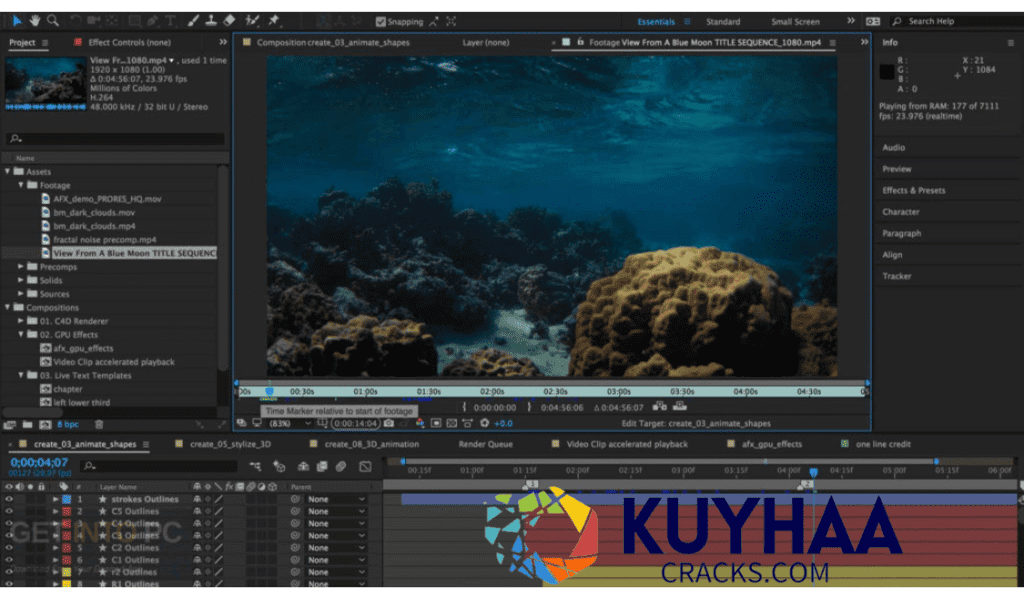Image resolution: width=1024 pixels, height=599 pixels.
Task: Select the Puppet Pin tool
Action: tap(274, 19)
